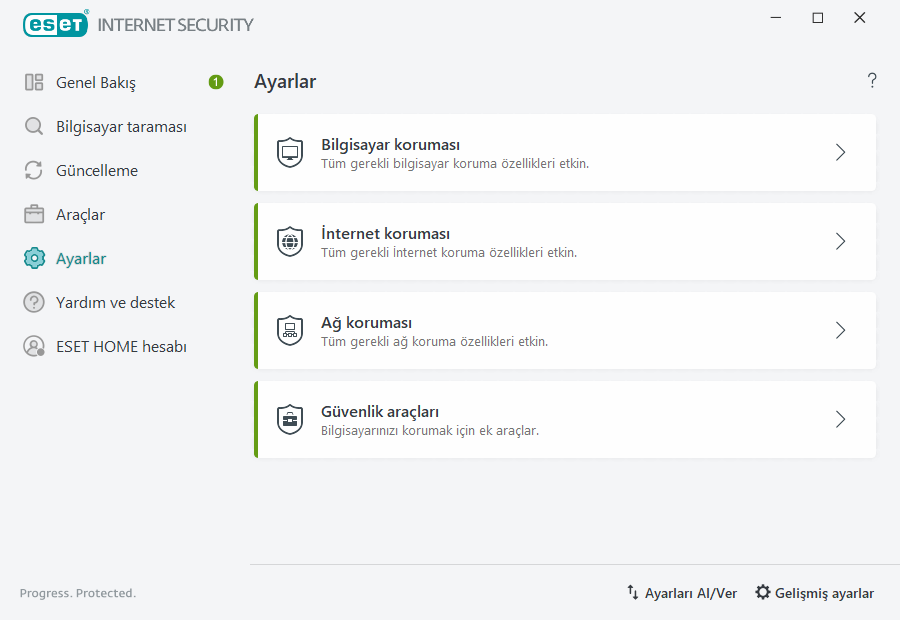Viewport: 900px width, 620px height.
Task: Click the ESET logo
Action: pos(55,24)
